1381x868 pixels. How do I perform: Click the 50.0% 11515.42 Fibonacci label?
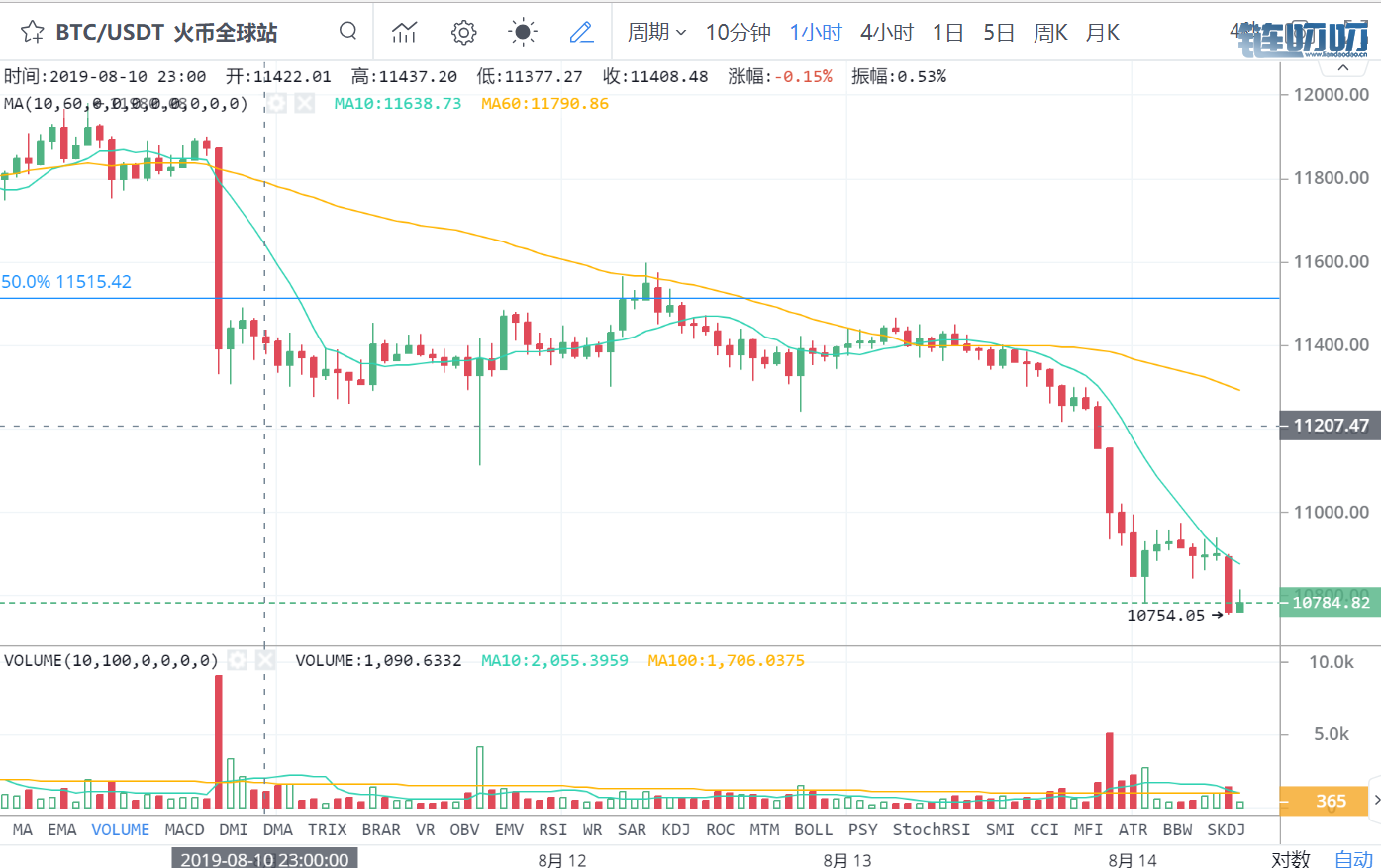coord(66,282)
